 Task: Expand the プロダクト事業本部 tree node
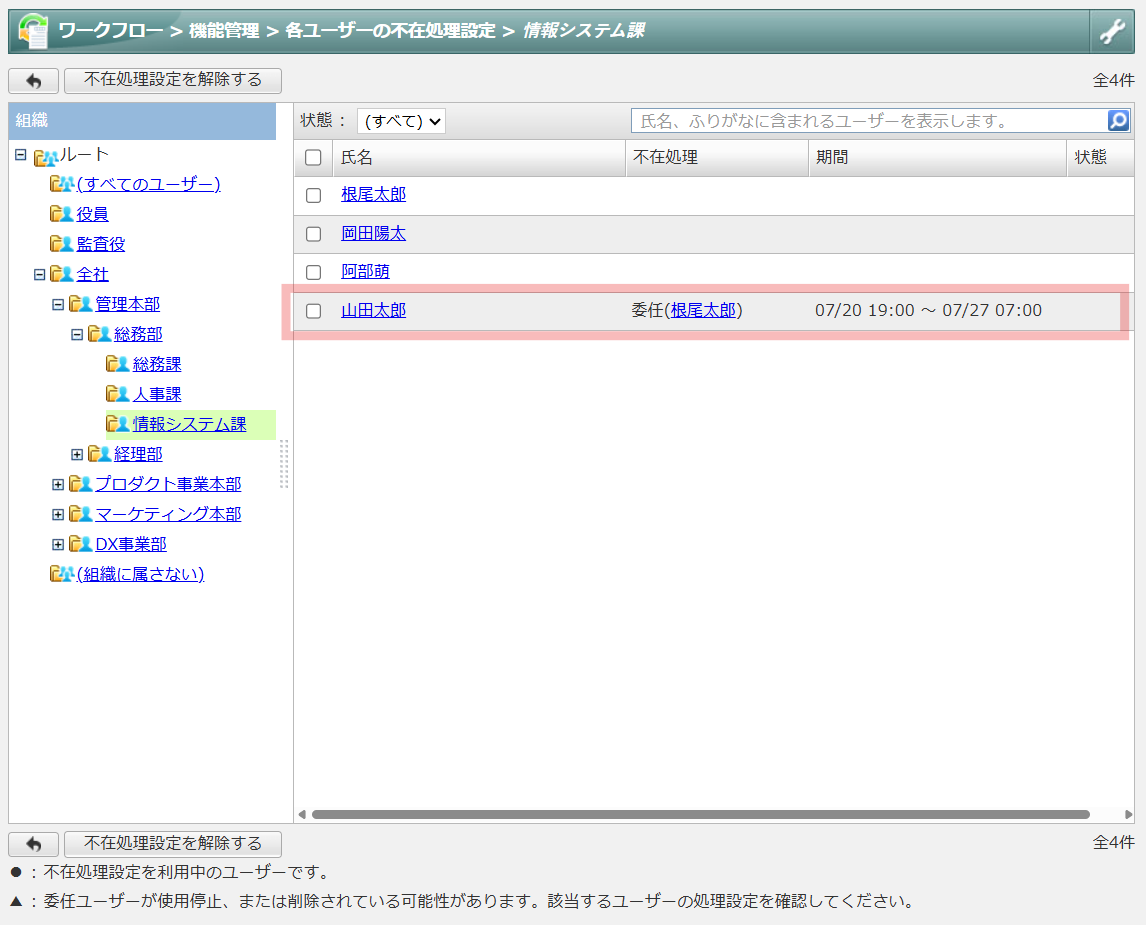[58, 484]
